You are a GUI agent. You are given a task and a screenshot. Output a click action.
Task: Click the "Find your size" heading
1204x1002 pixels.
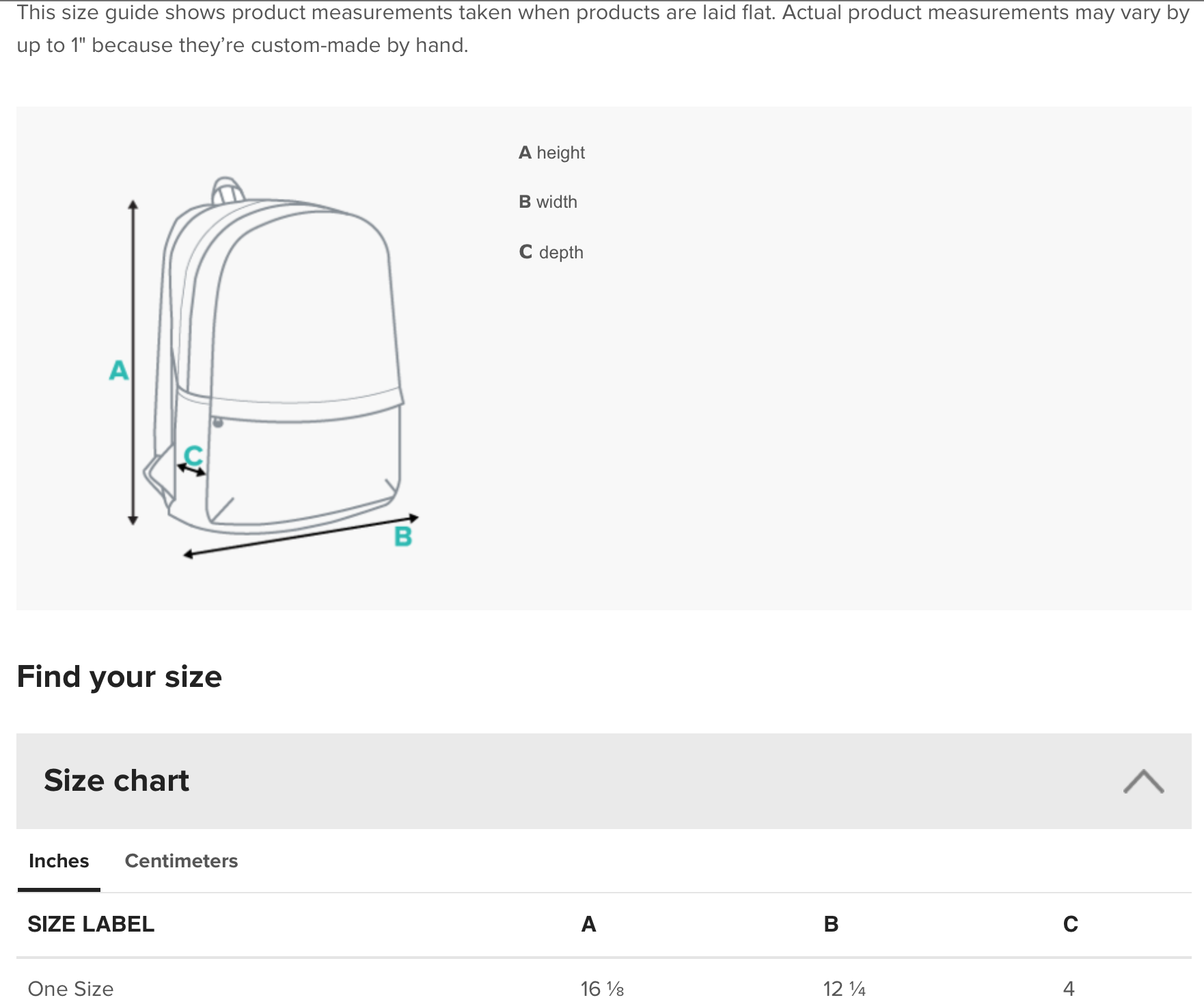[x=120, y=677]
